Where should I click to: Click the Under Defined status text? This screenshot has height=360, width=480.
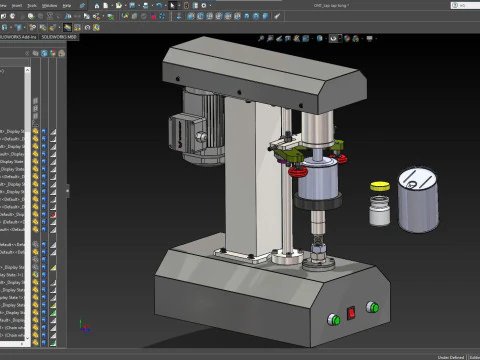point(450,357)
